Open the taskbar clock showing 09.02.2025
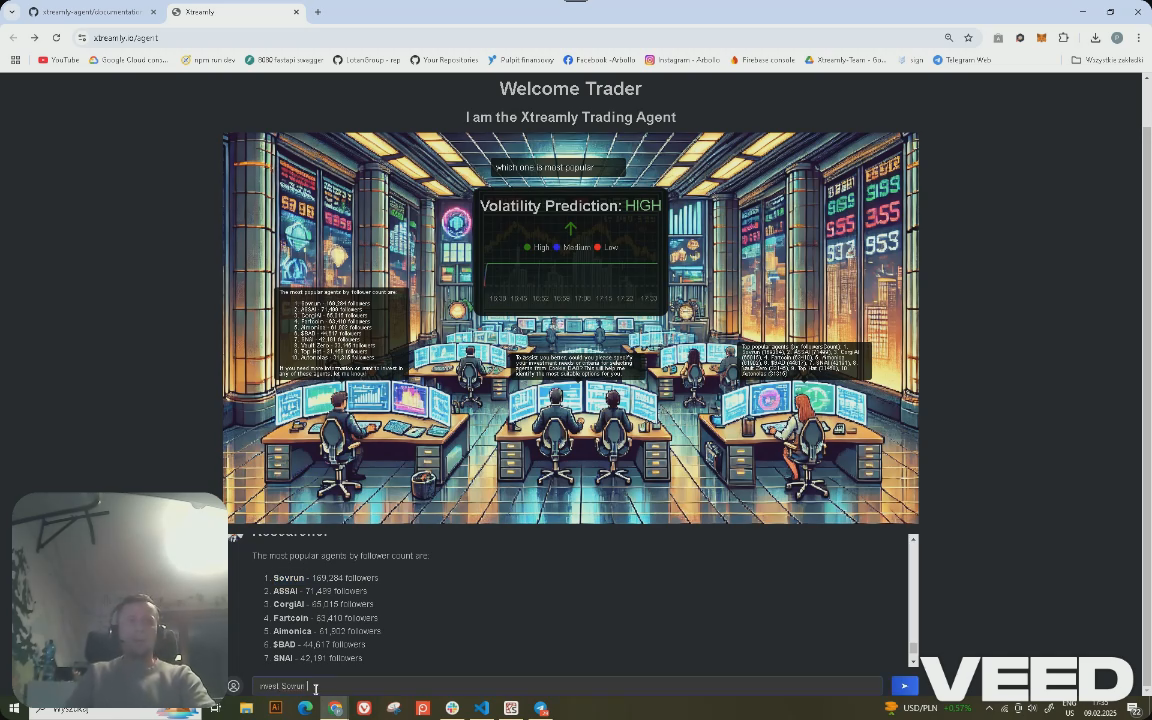 1099,708
